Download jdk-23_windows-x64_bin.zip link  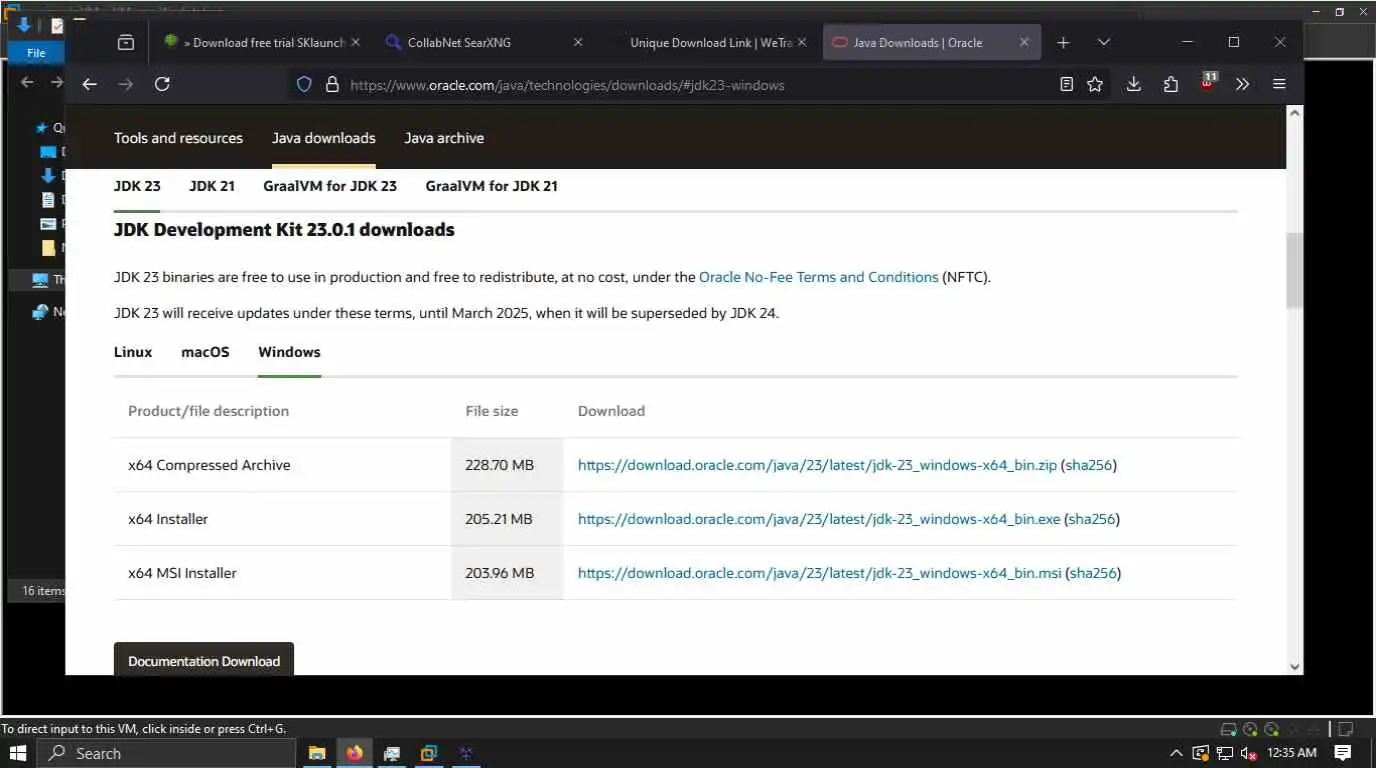click(x=817, y=465)
